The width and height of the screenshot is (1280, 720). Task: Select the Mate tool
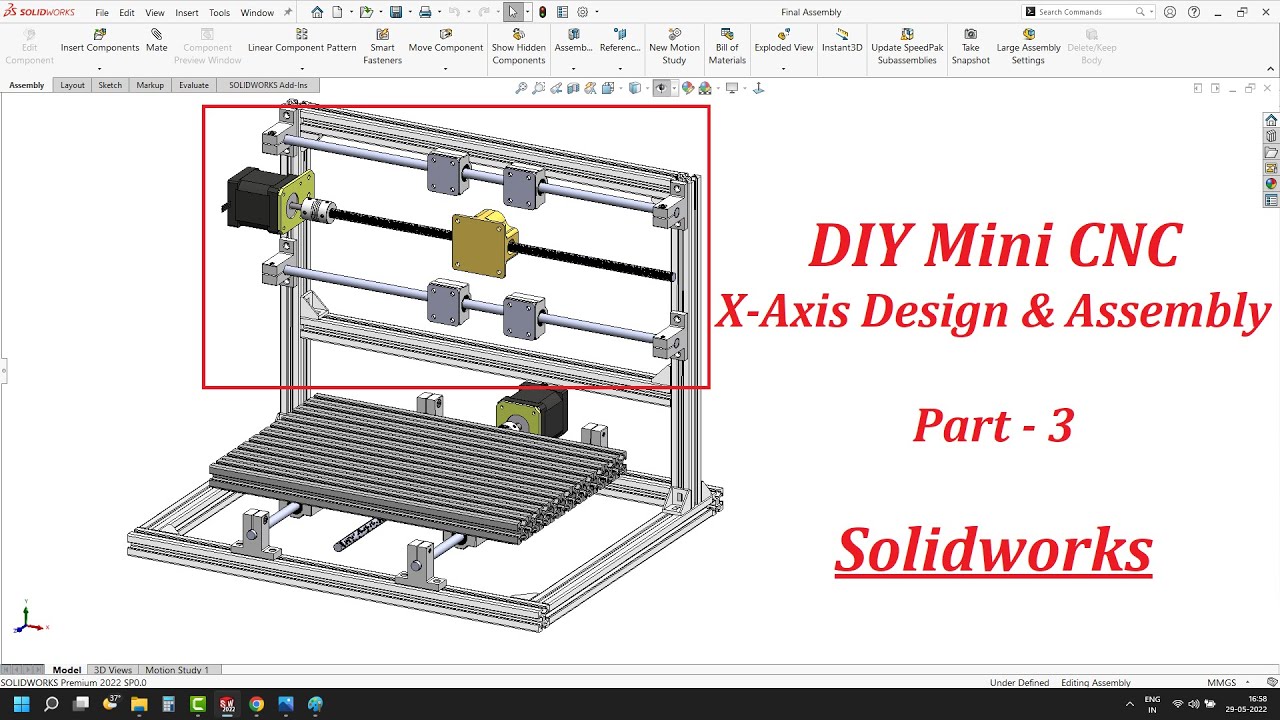157,41
